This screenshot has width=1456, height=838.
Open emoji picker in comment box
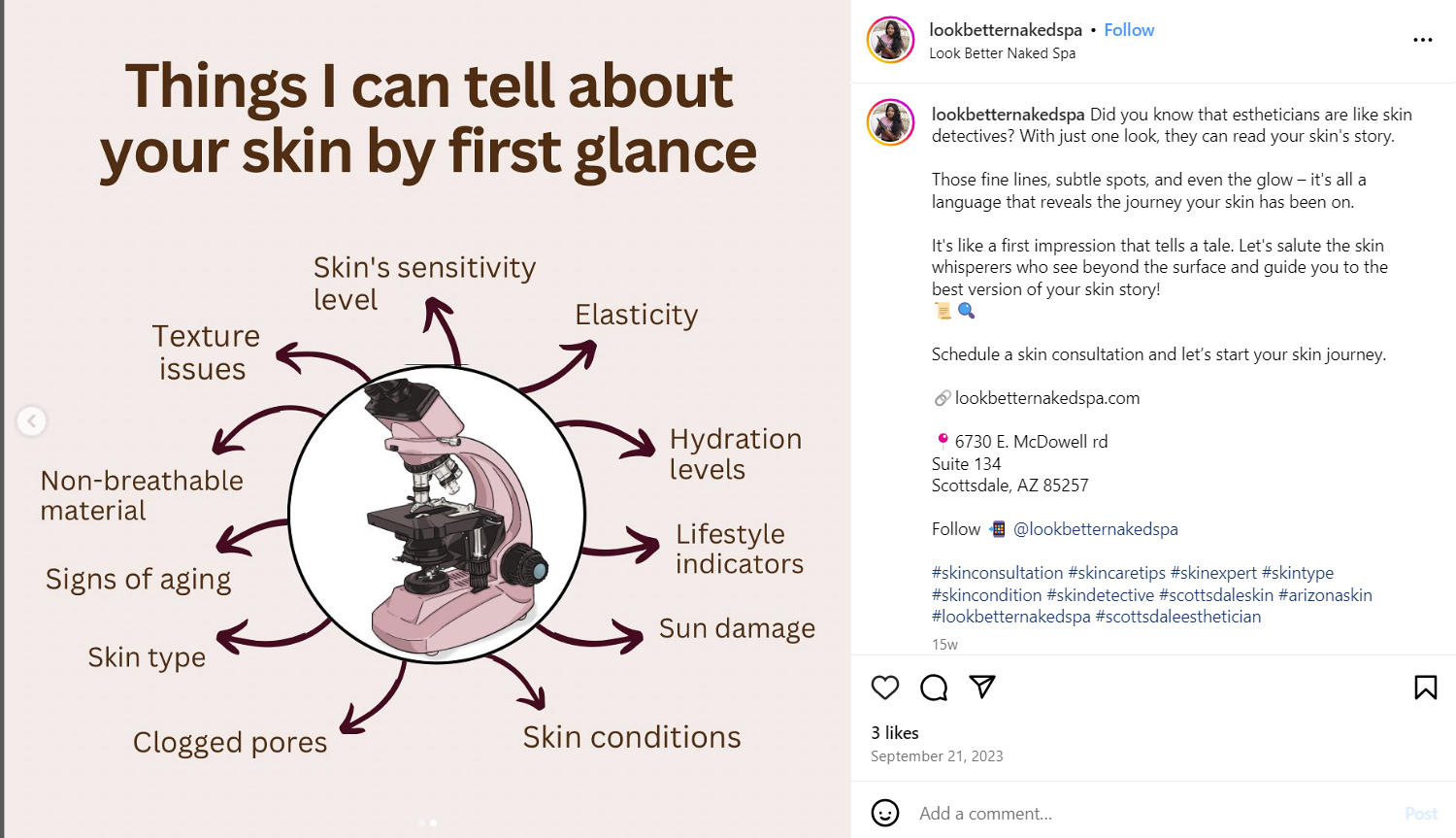pos(885,813)
